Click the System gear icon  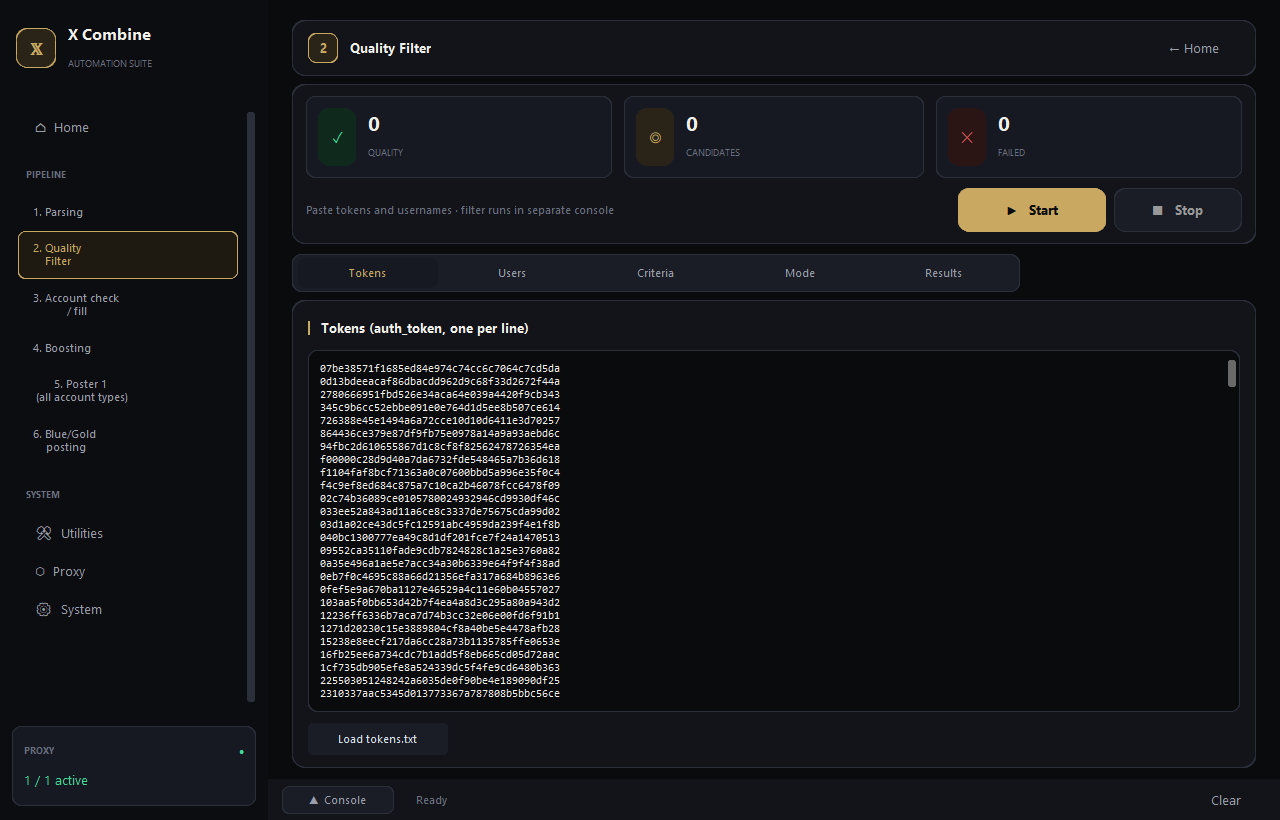pos(43,610)
